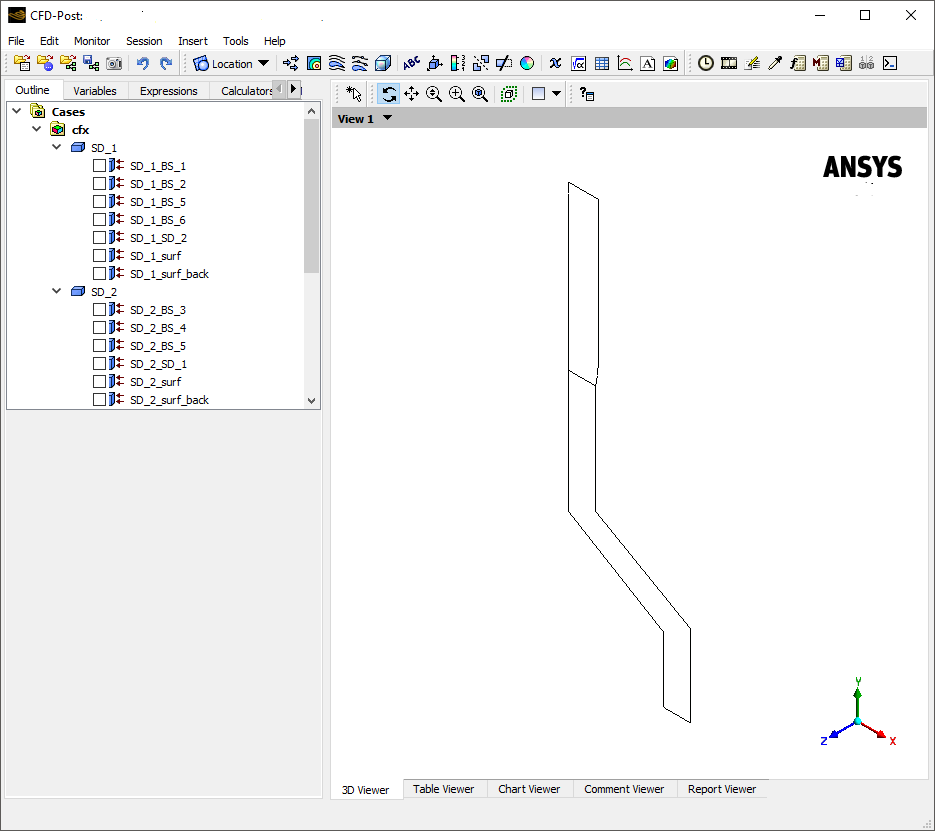Image resolution: width=935 pixels, height=831 pixels.
Task: Open the Monitor menu
Action: click(92, 41)
